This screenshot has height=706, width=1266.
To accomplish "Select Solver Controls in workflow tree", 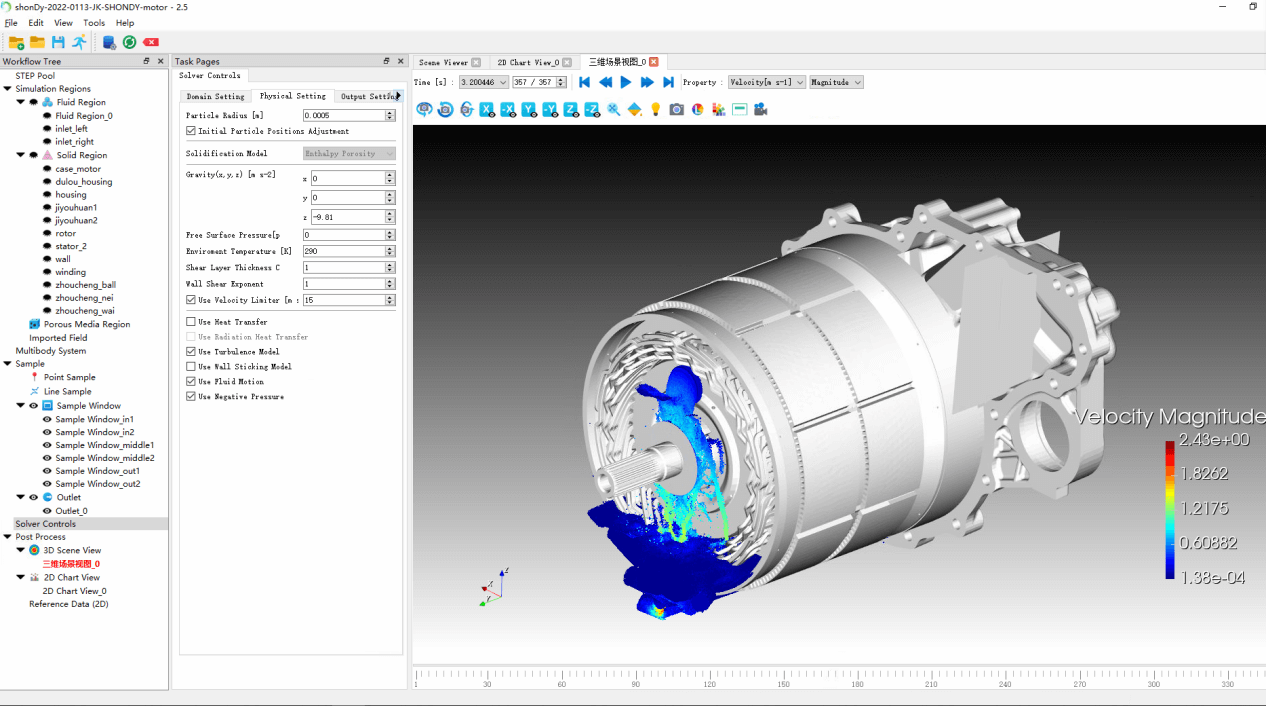I will (x=45, y=524).
